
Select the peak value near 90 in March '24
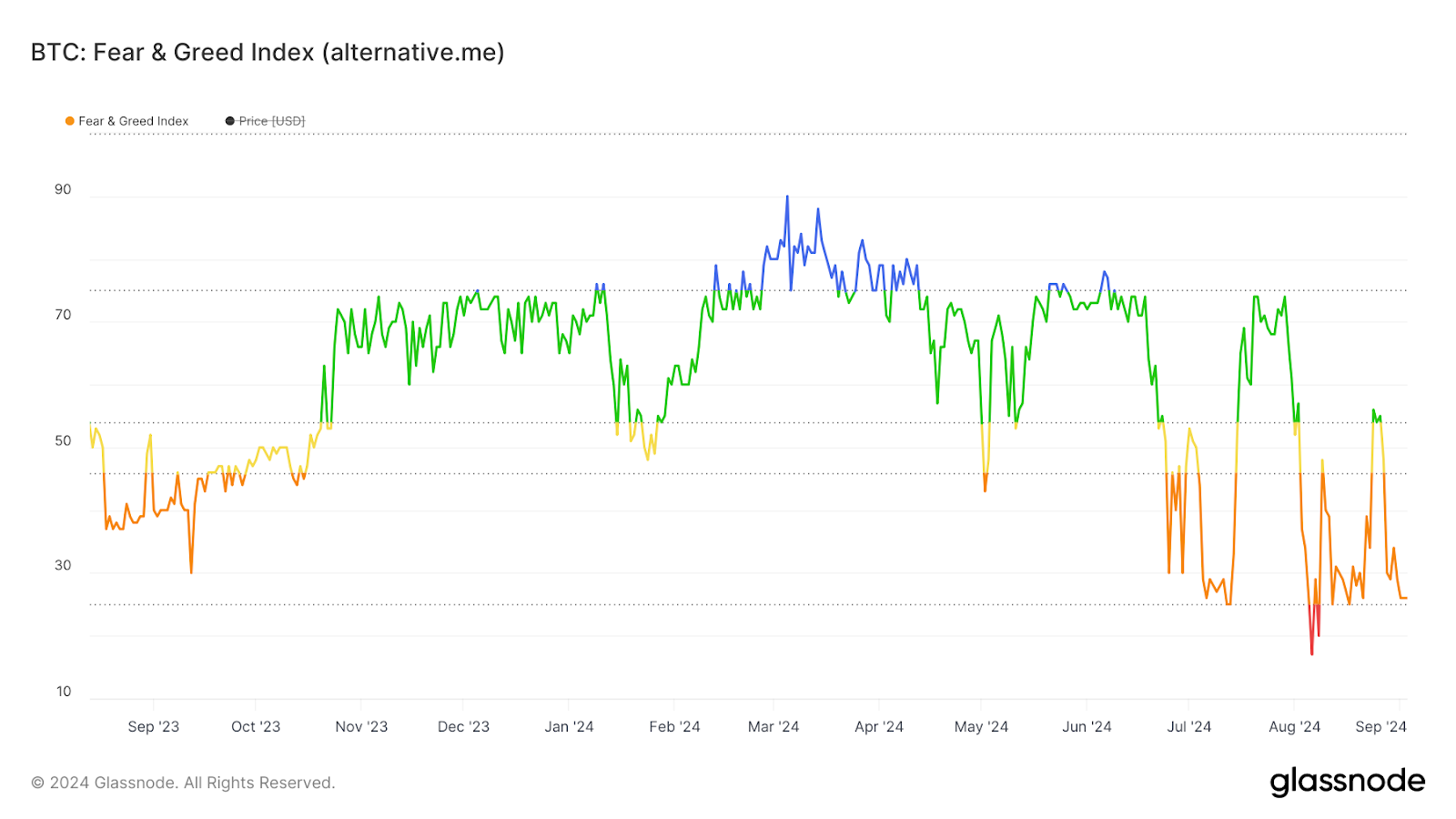788,194
